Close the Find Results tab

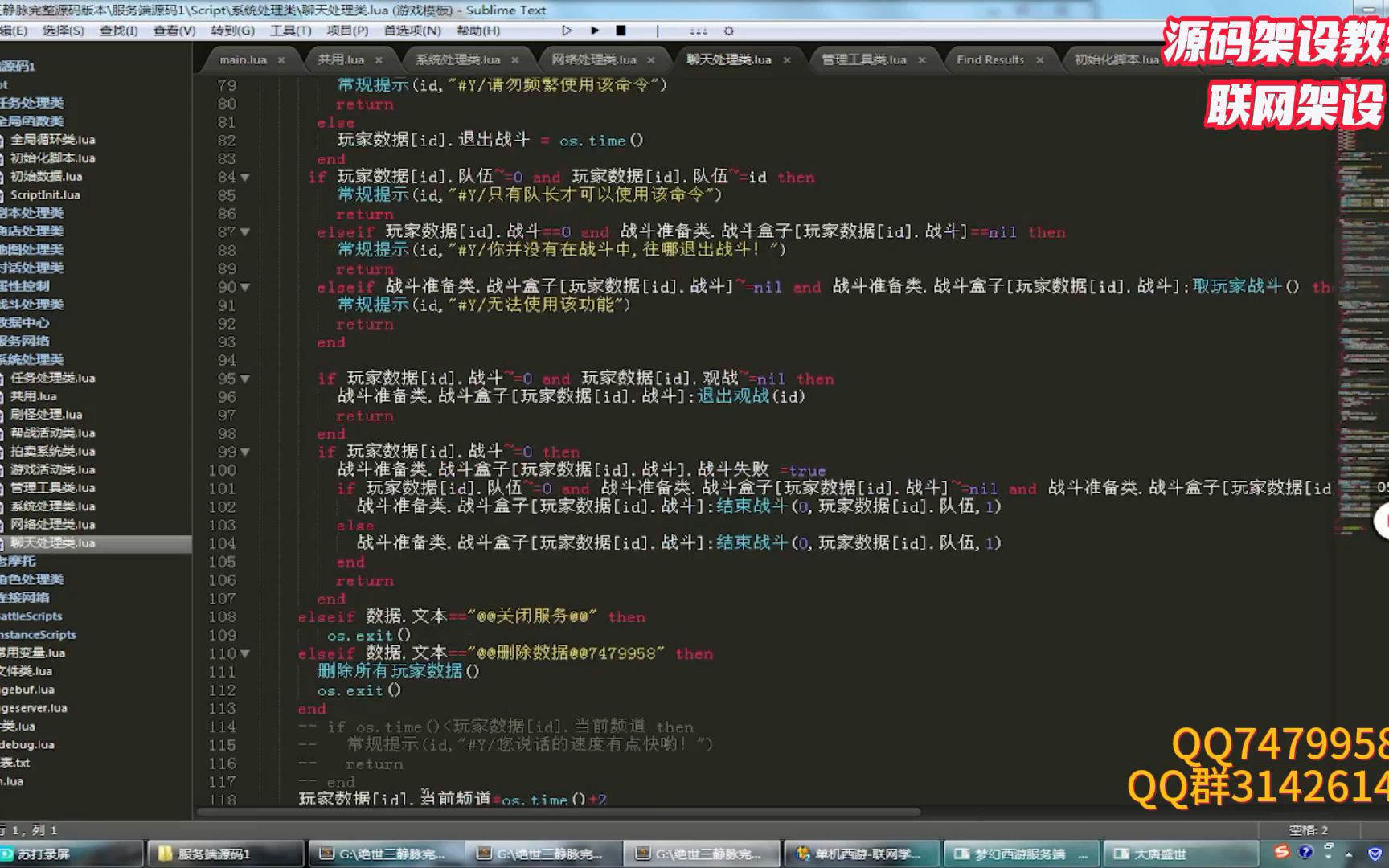tap(1039, 59)
